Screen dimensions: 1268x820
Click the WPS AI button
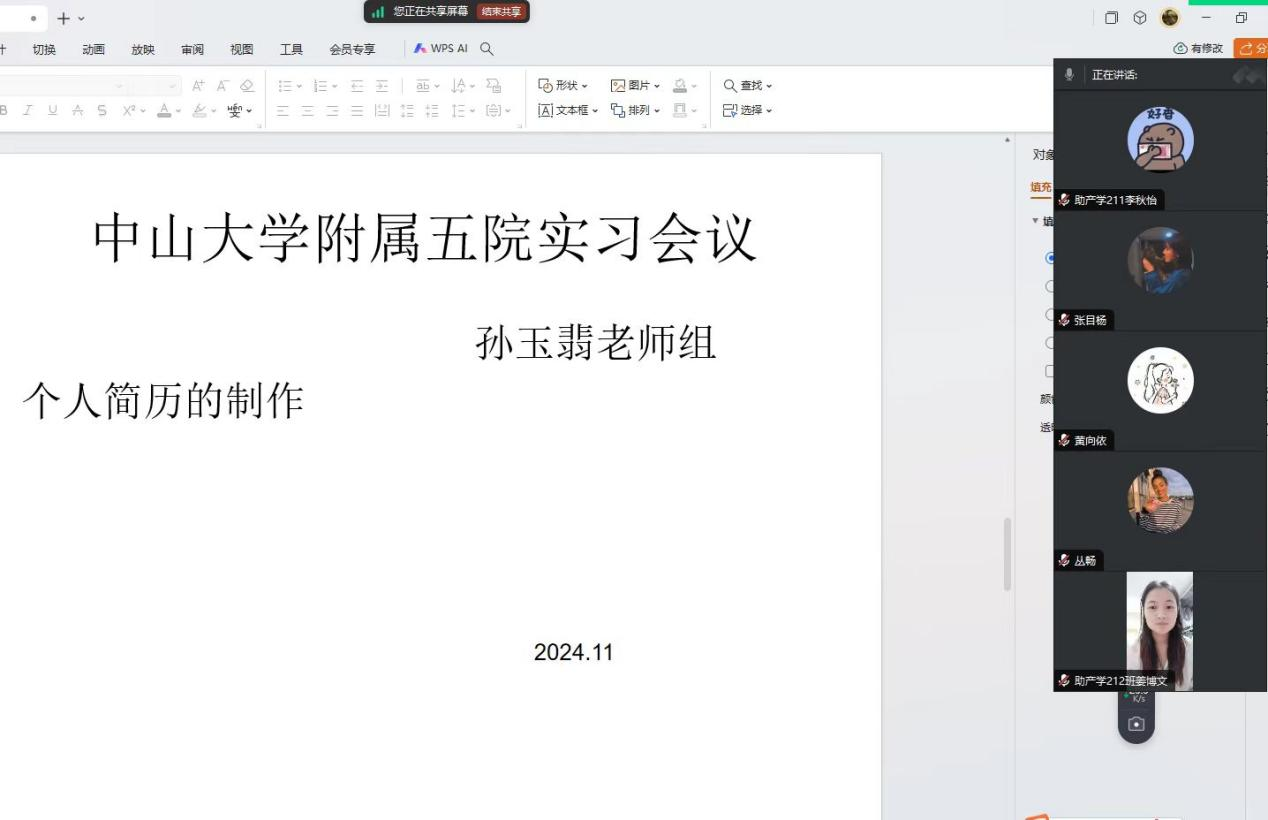[x=441, y=49]
